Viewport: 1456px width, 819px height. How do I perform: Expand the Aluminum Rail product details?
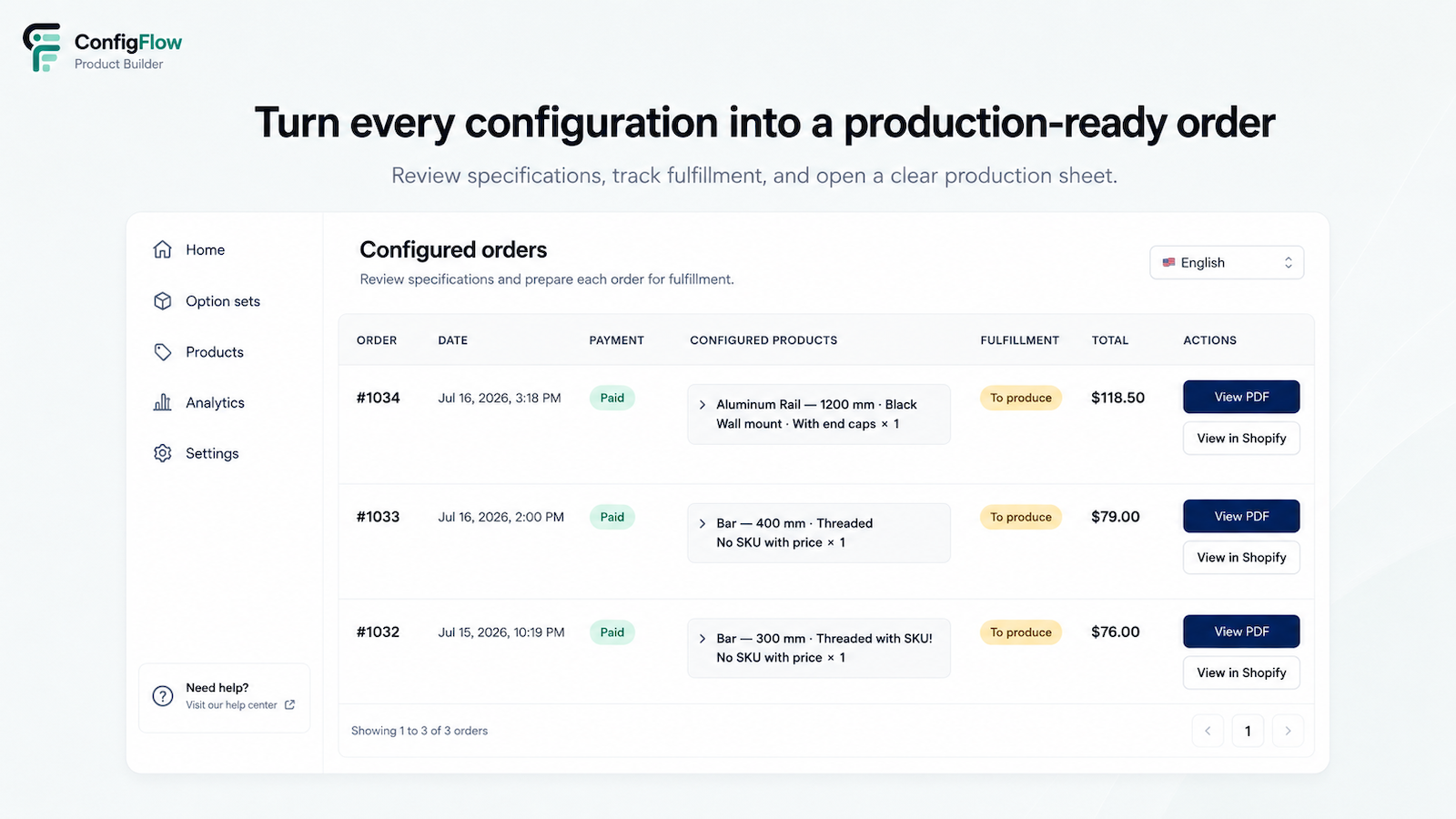coord(703,405)
